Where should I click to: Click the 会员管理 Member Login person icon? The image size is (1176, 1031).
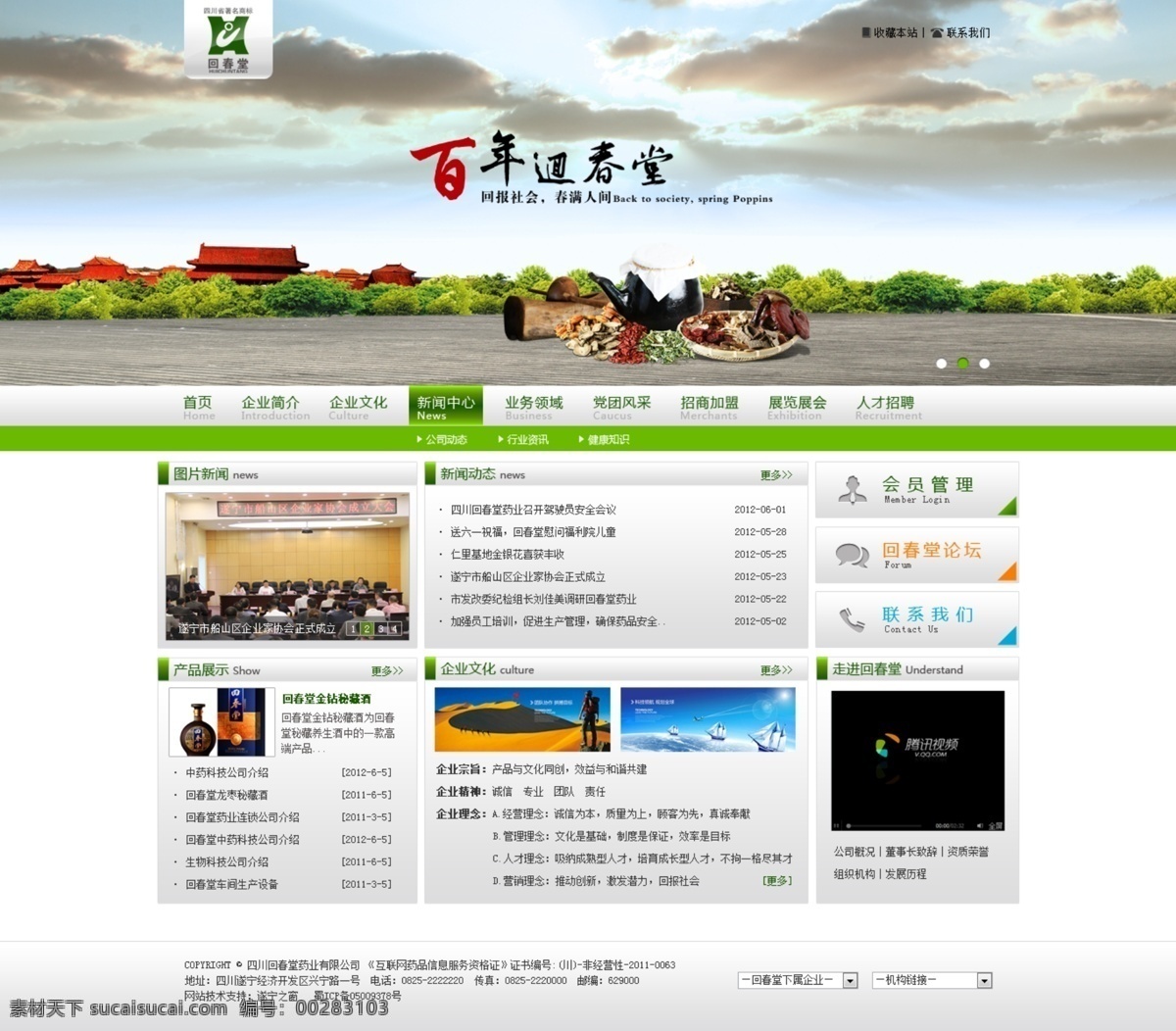click(852, 489)
